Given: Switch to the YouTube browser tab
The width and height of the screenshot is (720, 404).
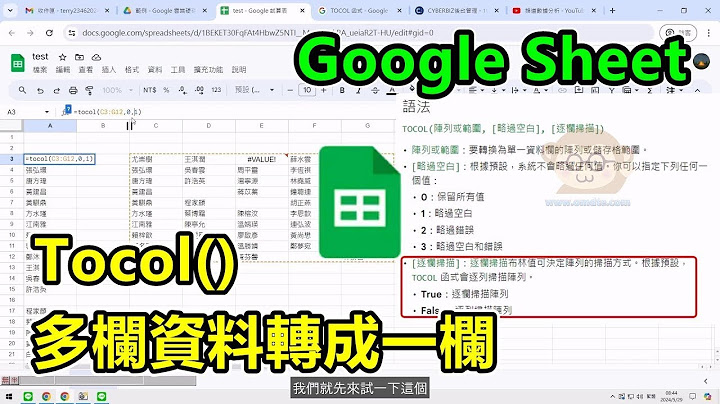Looking at the screenshot, I should tap(555, 10).
